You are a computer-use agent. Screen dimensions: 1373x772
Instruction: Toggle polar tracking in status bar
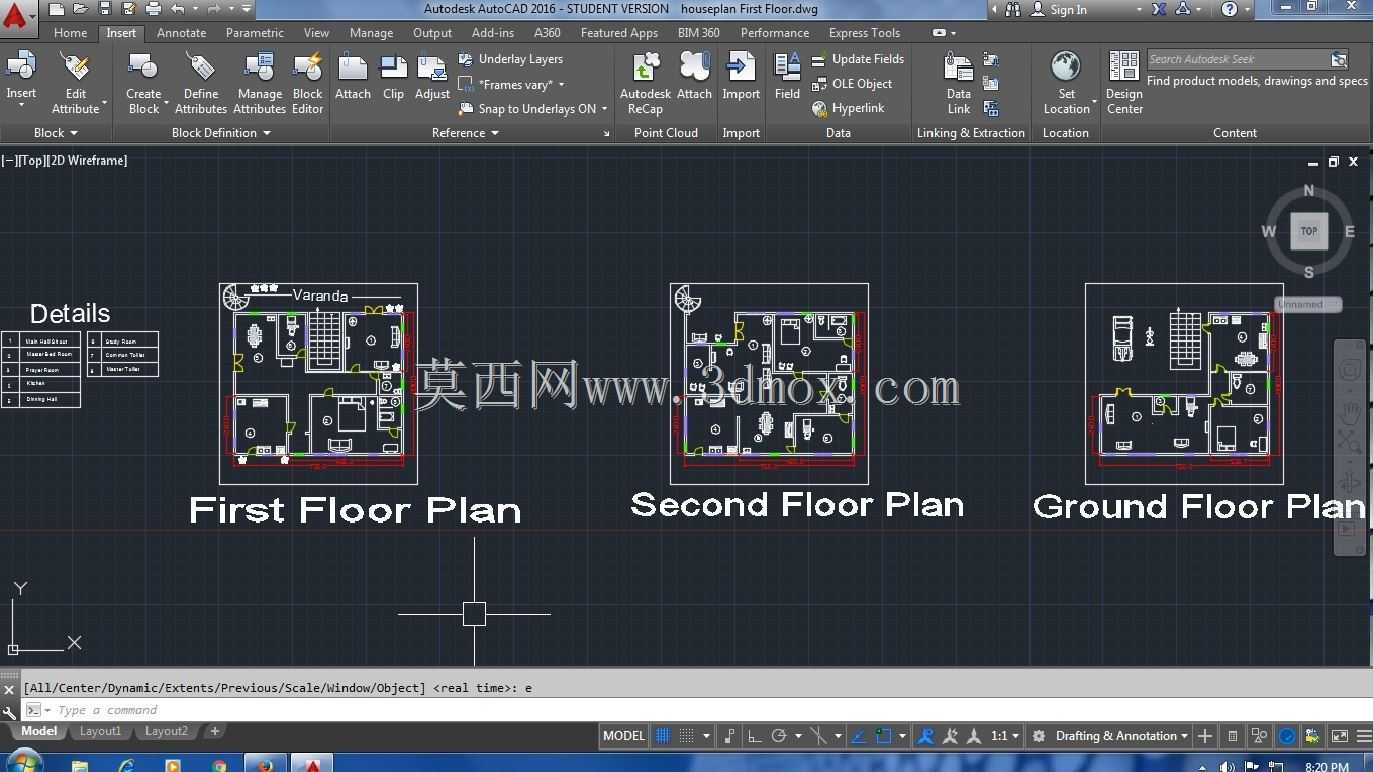click(779, 736)
